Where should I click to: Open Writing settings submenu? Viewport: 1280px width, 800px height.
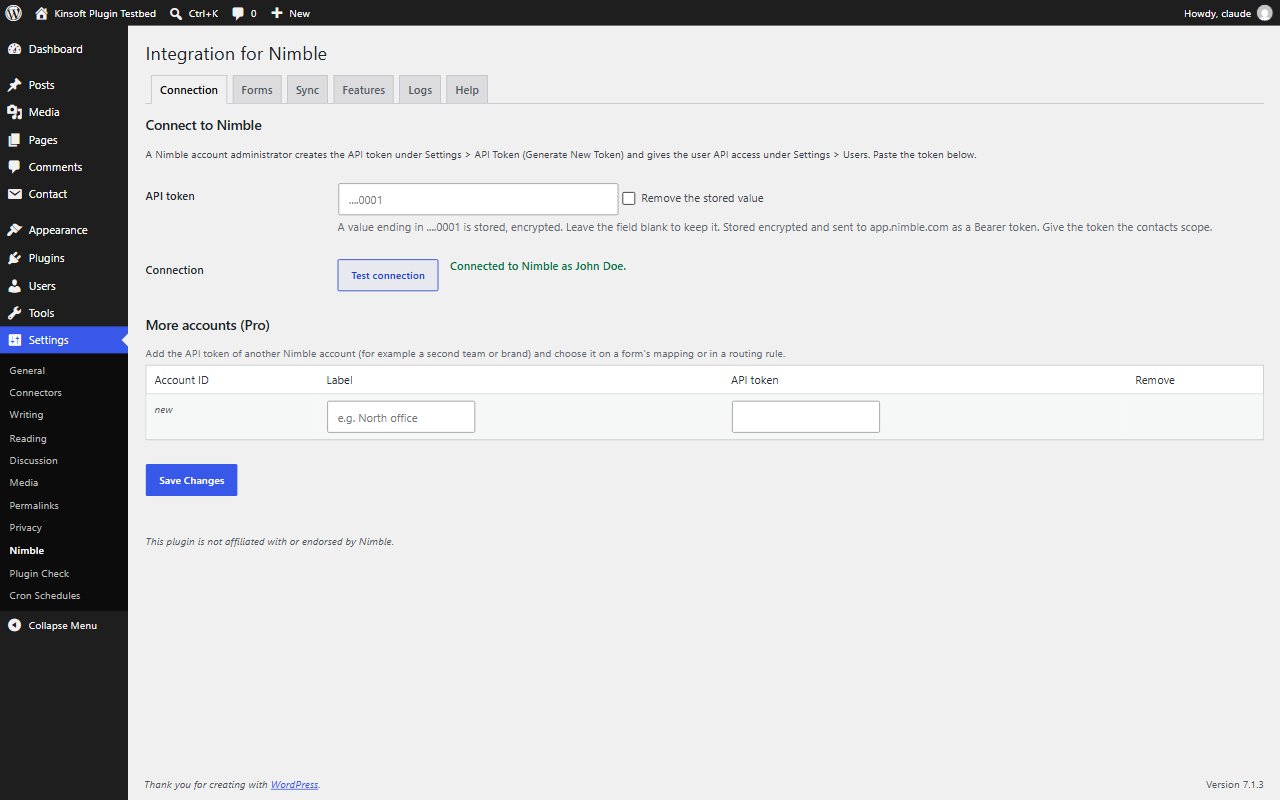click(64, 414)
